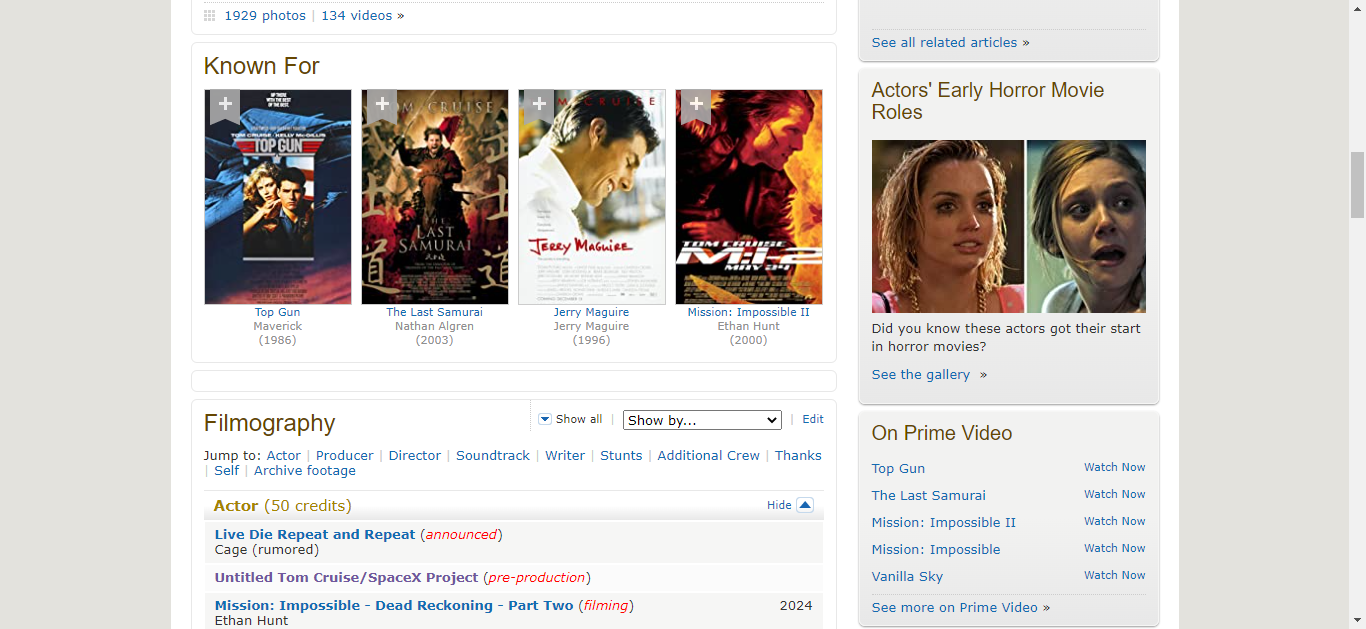Click Watch Now for Mission: Impossible II
Image resolution: width=1366 pixels, height=629 pixels.
click(x=1115, y=521)
